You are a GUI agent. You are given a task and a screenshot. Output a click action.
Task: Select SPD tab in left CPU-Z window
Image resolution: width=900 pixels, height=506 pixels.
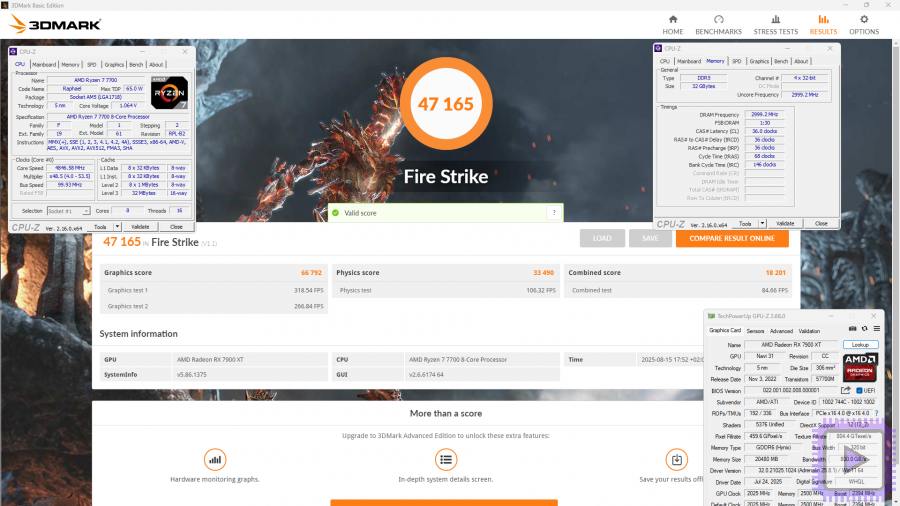pyautogui.click(x=92, y=65)
